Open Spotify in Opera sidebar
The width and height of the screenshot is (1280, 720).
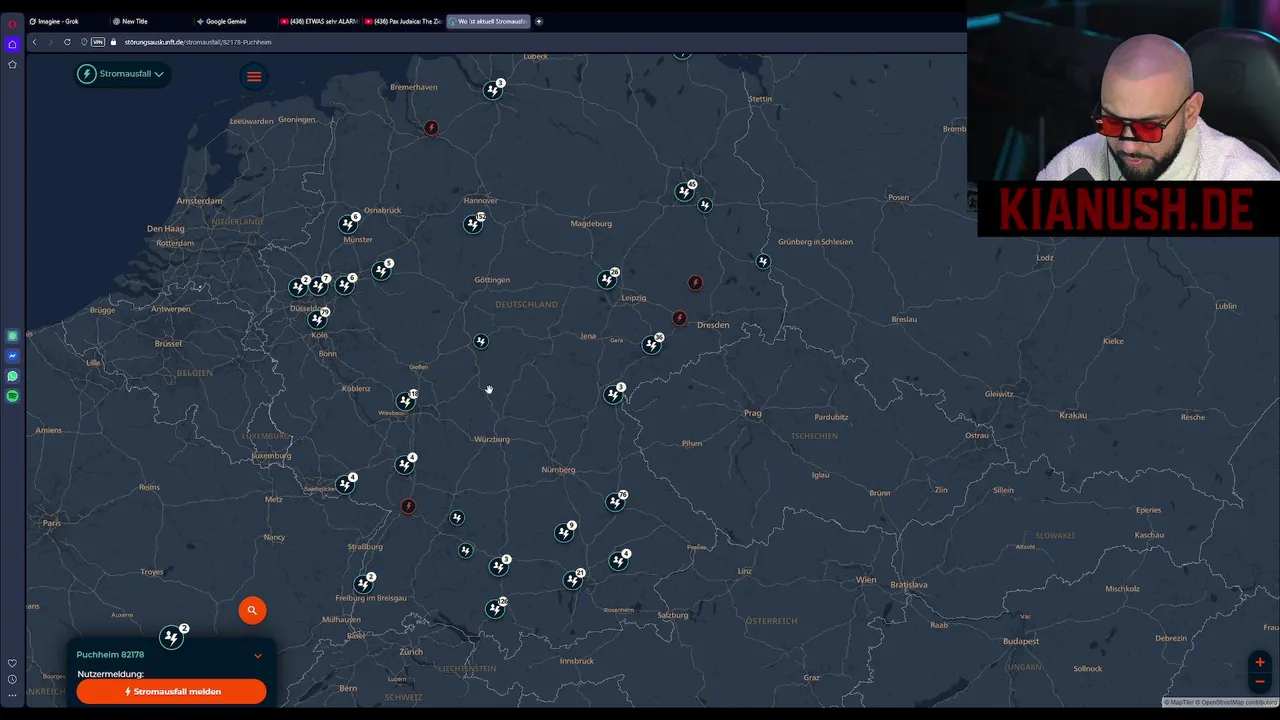12,396
